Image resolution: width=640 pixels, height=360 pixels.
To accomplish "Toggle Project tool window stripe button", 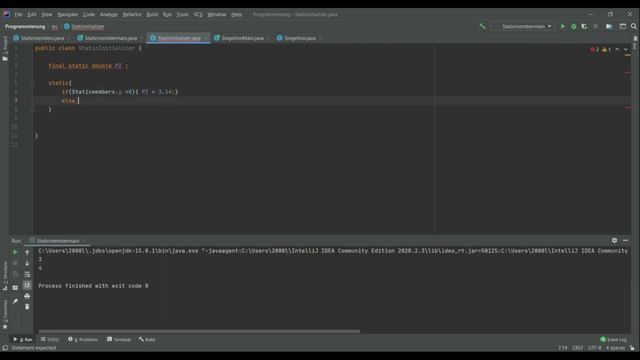I will (x=5, y=49).
